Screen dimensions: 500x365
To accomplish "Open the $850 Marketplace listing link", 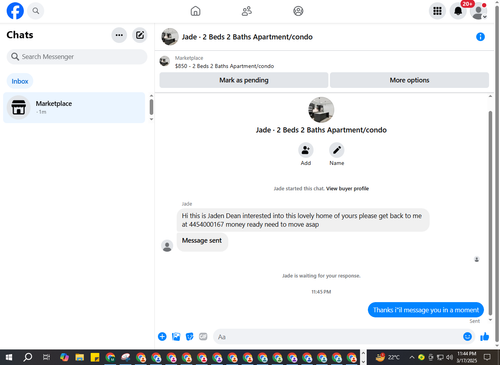I will 224,66.
